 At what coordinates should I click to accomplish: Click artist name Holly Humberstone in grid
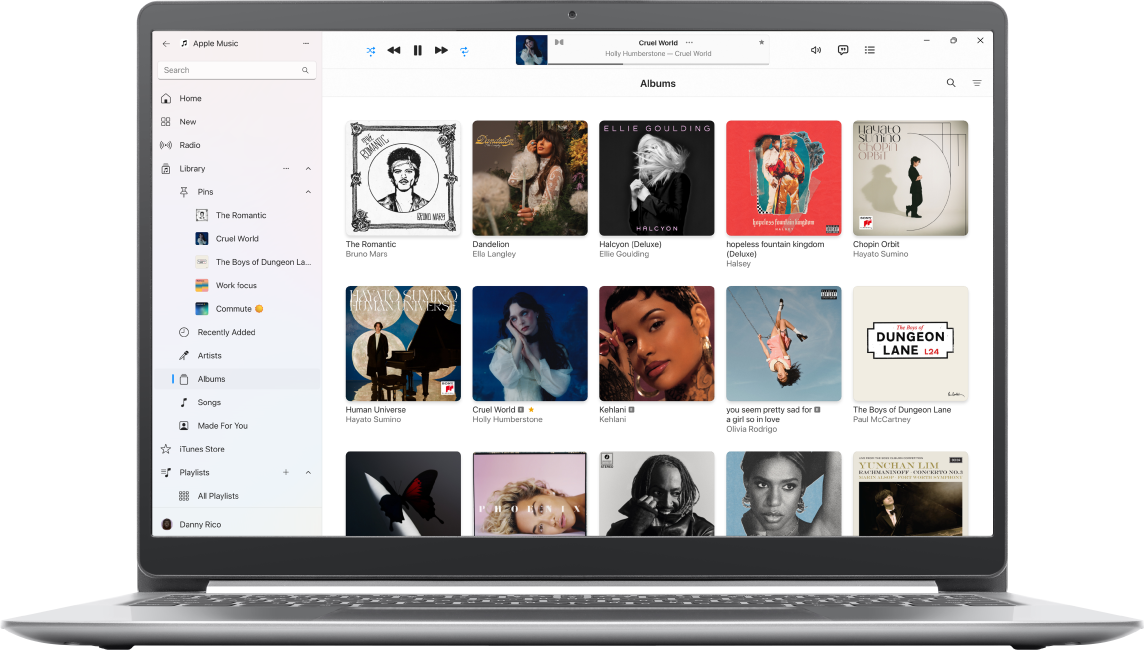point(507,419)
